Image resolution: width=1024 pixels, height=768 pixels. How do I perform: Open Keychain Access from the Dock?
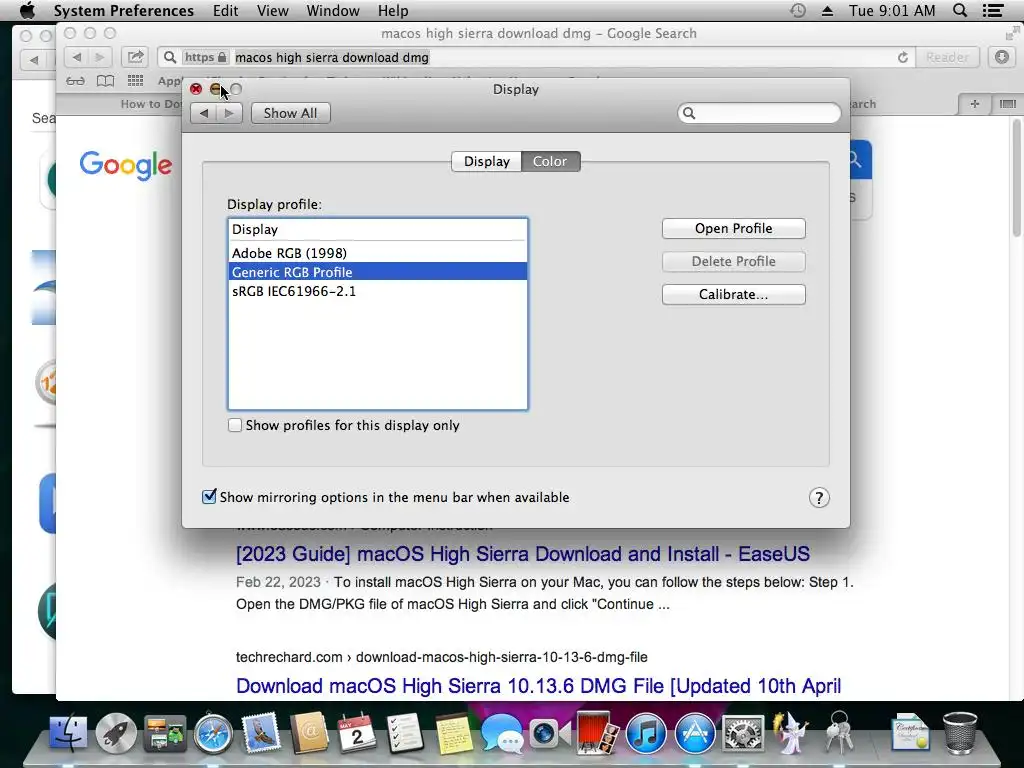[x=839, y=733]
